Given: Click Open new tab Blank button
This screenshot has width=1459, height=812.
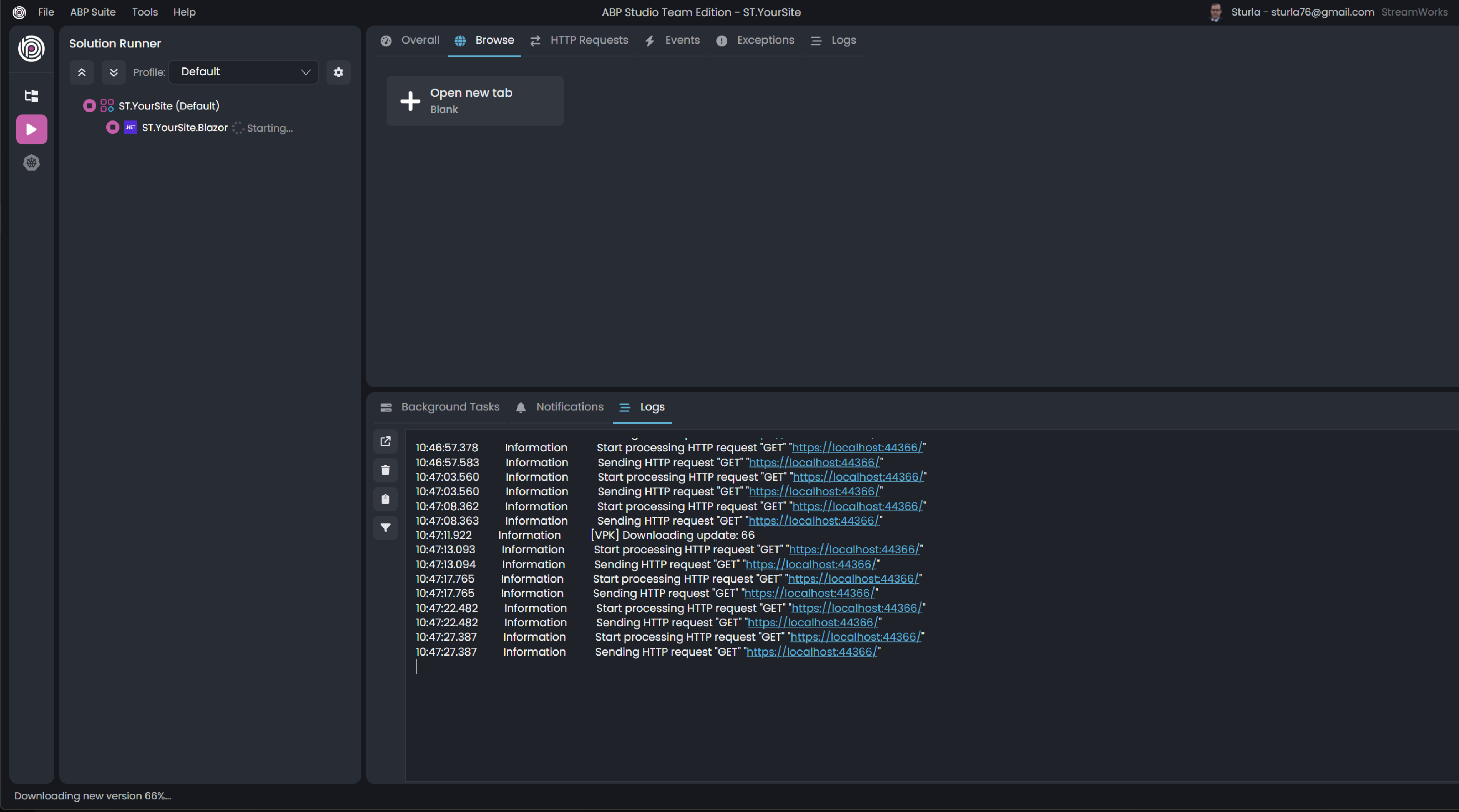Looking at the screenshot, I should point(474,101).
